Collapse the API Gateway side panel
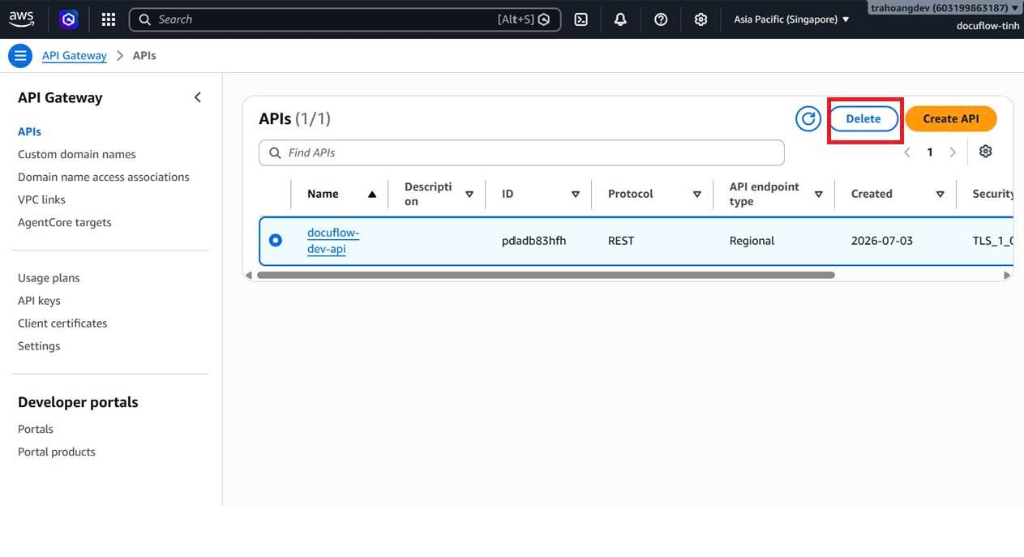Viewport: 1024px width, 557px height. pyautogui.click(x=197, y=97)
